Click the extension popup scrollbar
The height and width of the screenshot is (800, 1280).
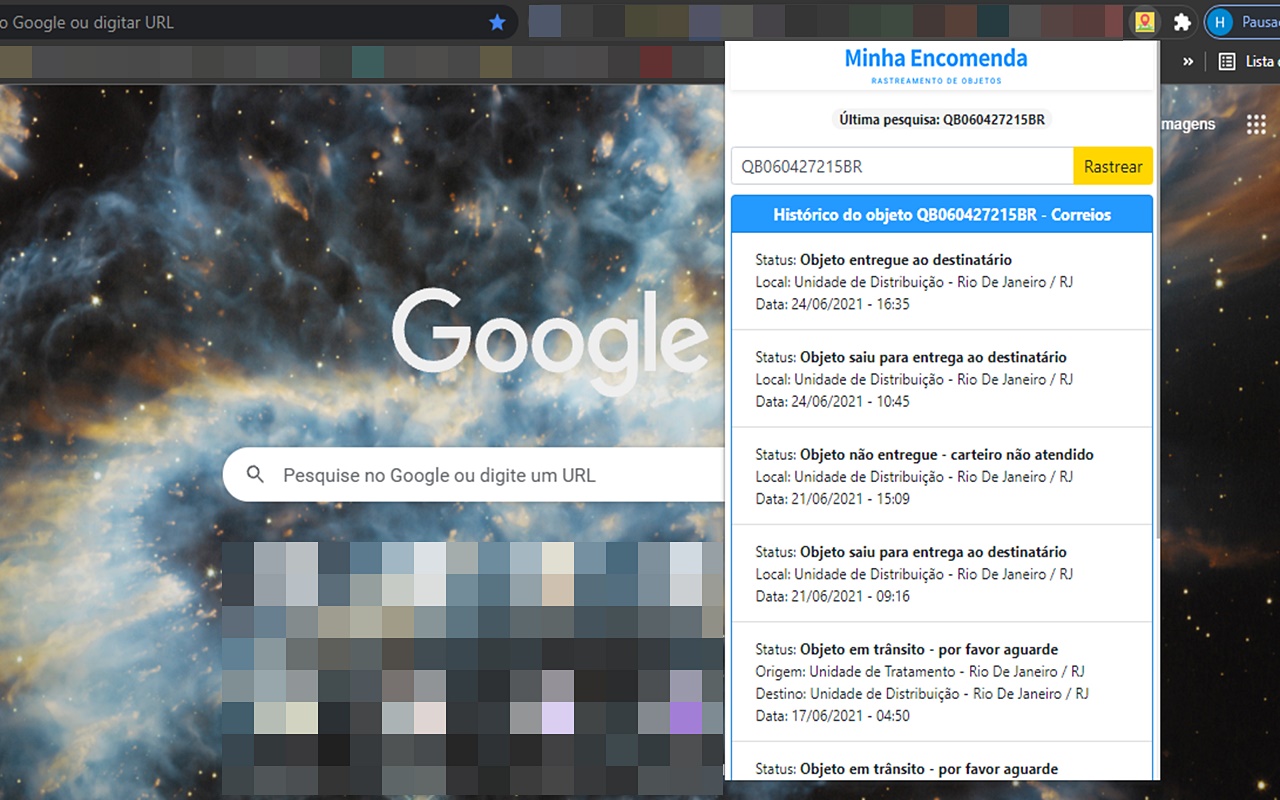tap(1157, 400)
